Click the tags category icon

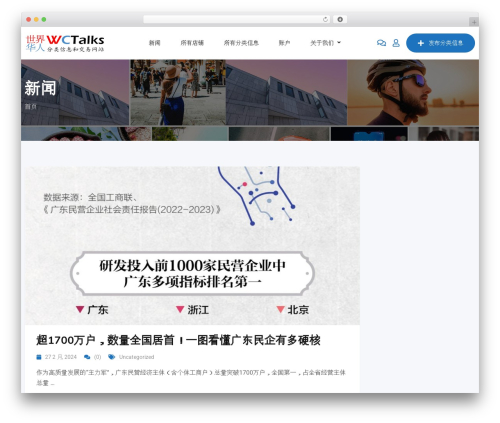pyautogui.click(x=111, y=357)
